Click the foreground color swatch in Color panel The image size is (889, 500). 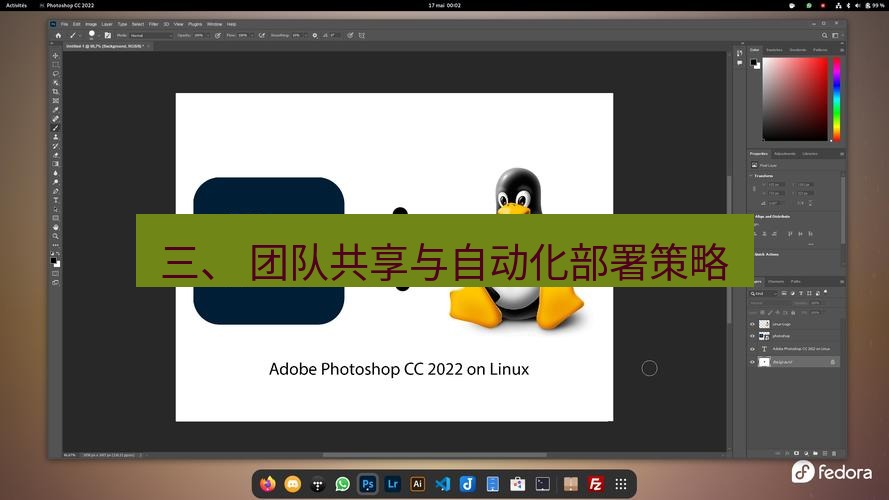(x=753, y=62)
